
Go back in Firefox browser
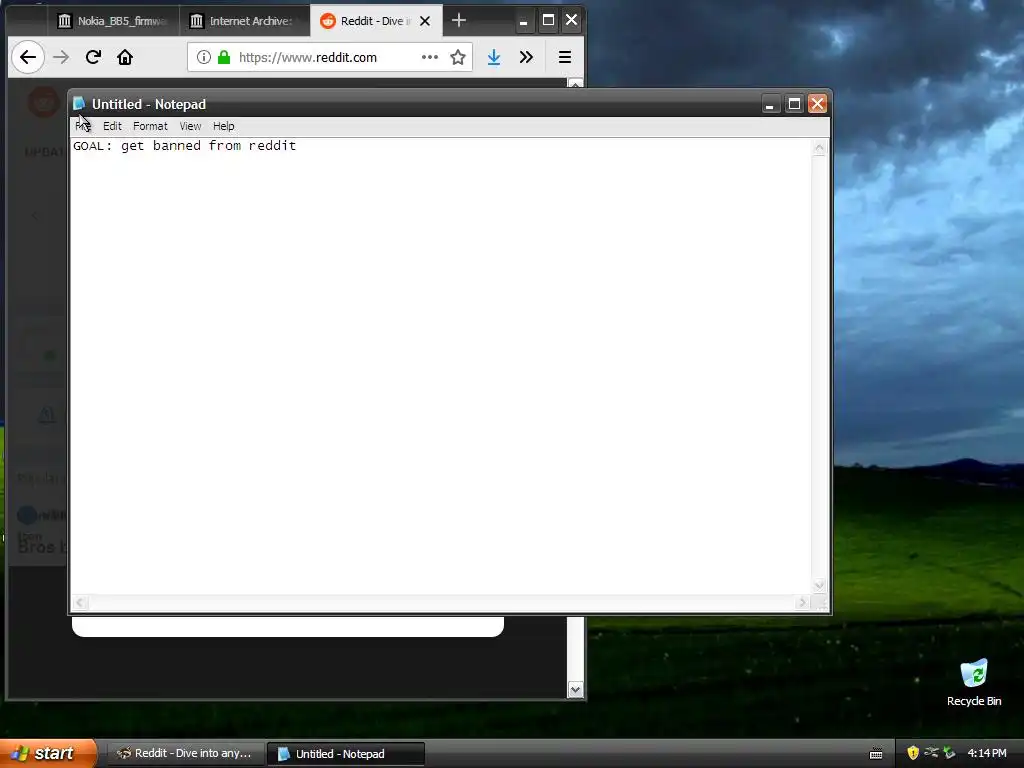tap(27, 57)
